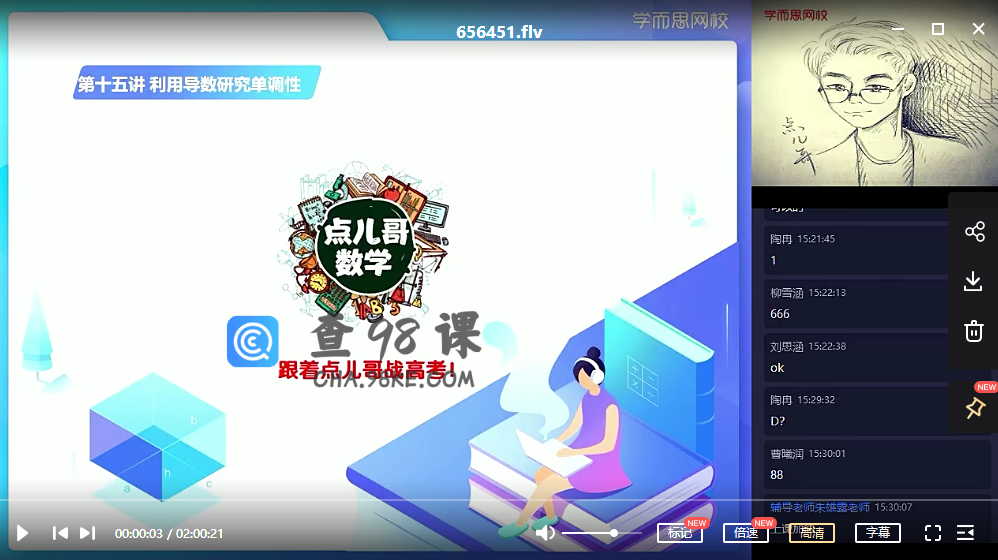Open the 标记 mark button
The image size is (998, 560).
[x=680, y=533]
